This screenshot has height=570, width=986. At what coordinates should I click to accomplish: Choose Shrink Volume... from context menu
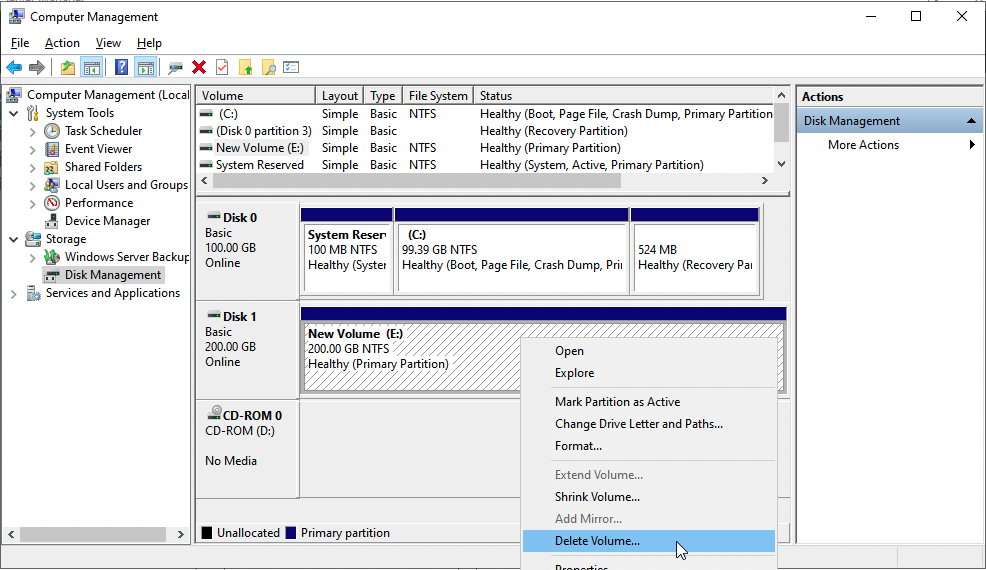click(649, 497)
